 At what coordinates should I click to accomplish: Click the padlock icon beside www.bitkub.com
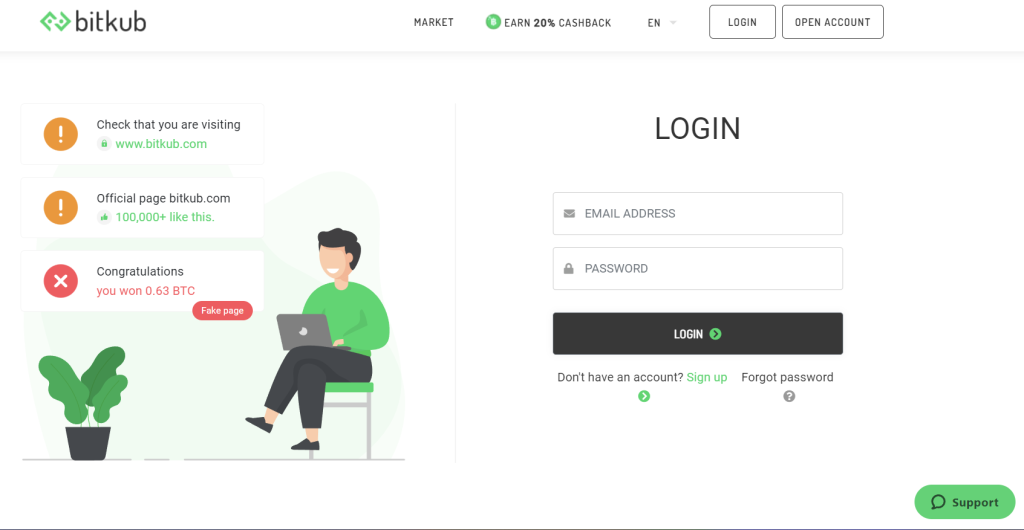pos(104,144)
